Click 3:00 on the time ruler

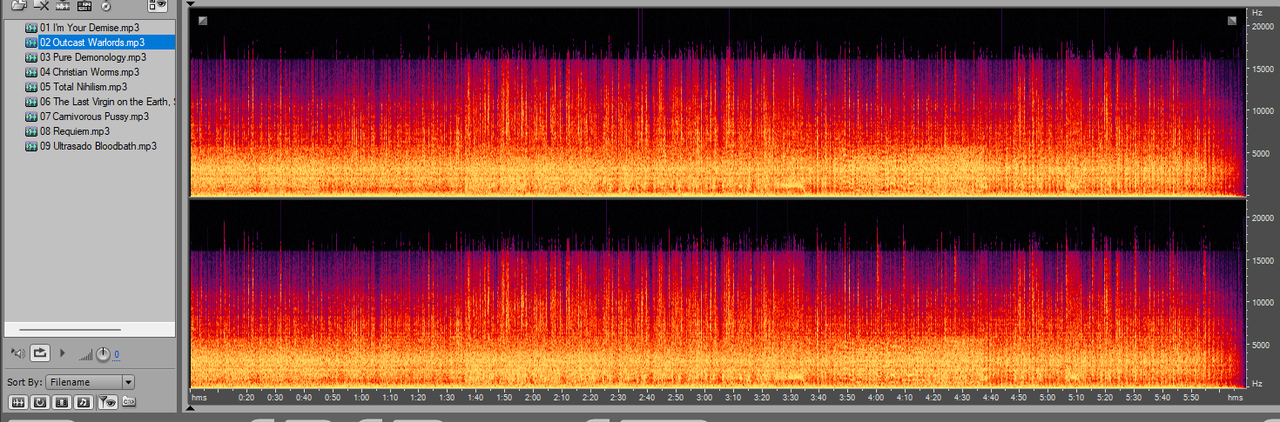point(705,397)
